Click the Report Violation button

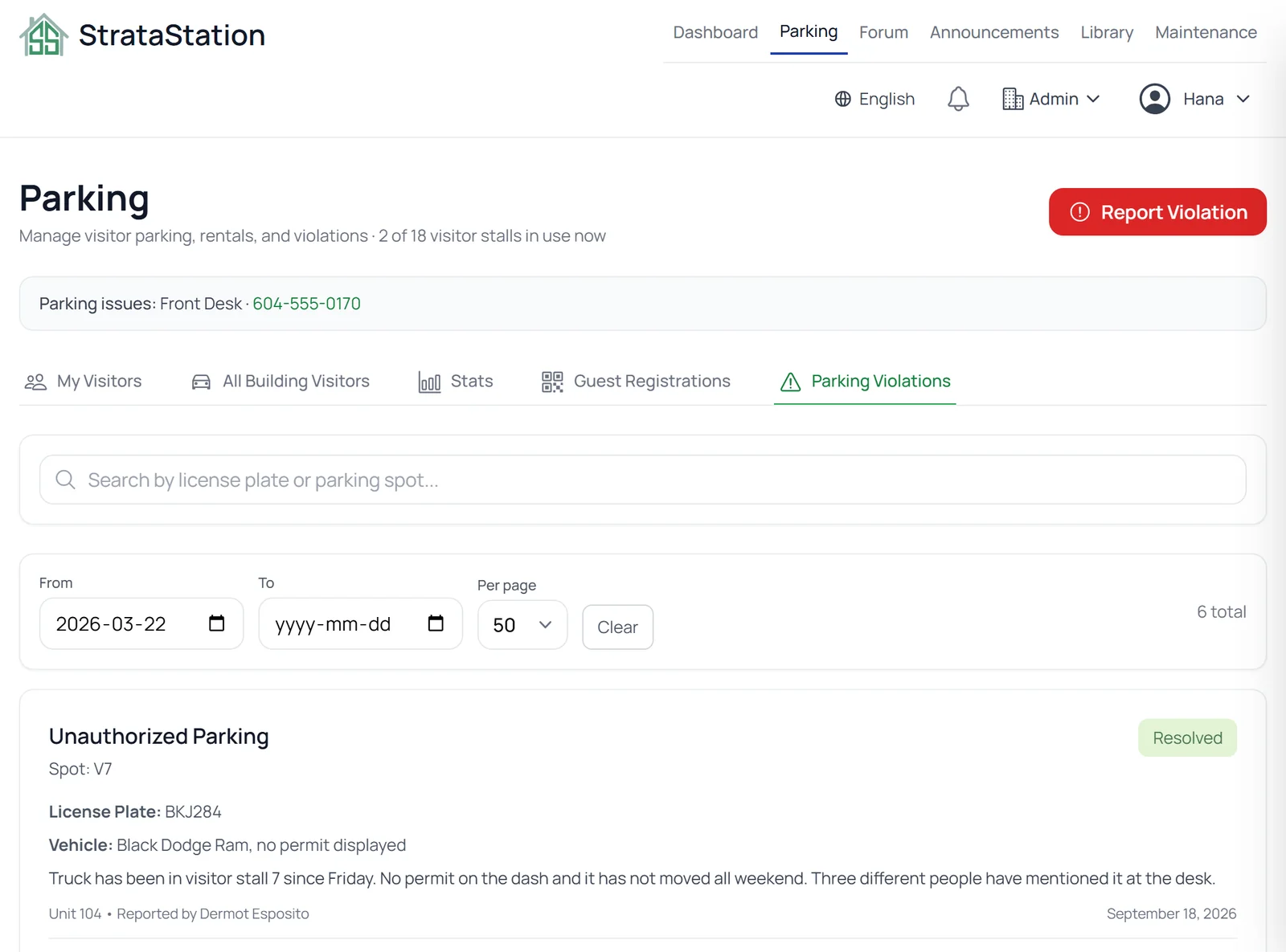click(x=1157, y=212)
